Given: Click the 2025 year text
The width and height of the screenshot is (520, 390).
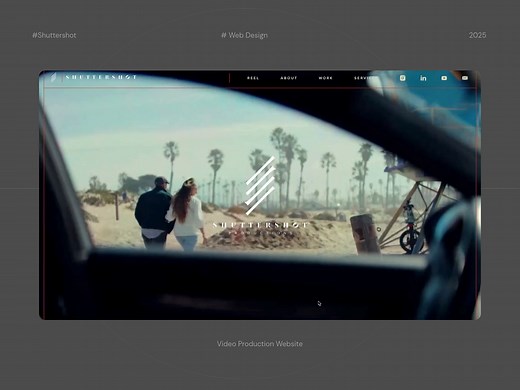Looking at the screenshot, I should click(477, 35).
